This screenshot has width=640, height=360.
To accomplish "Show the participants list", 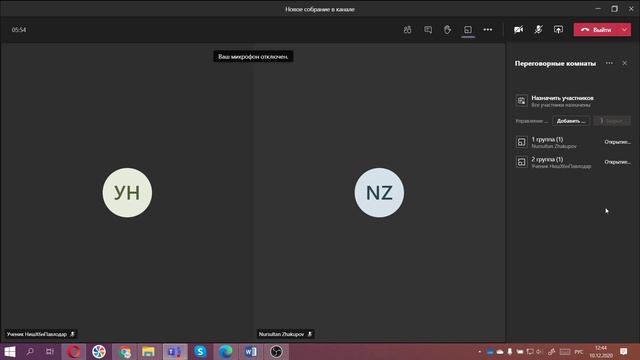I will tap(407, 30).
